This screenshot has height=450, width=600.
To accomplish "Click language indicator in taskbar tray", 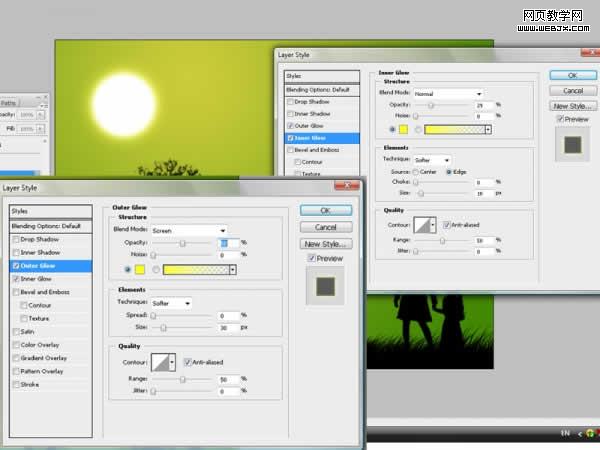I will pyautogui.click(x=565, y=433).
